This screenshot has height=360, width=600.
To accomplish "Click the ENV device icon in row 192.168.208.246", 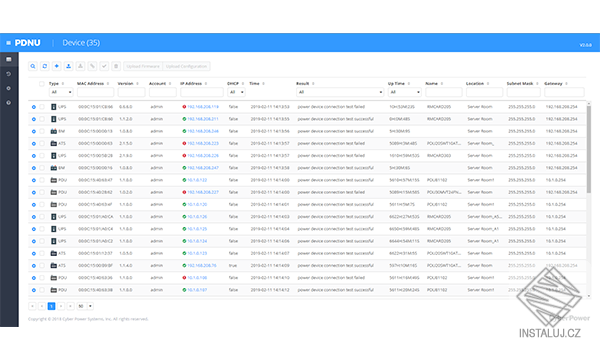I will click(54, 131).
